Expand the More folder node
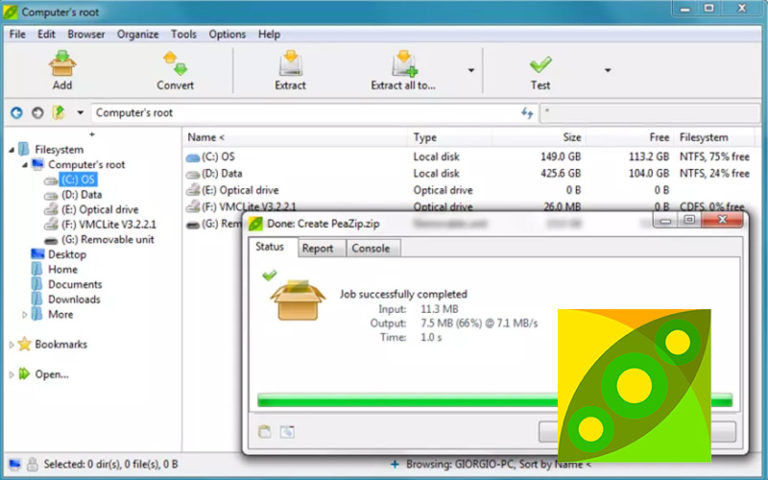The image size is (768, 480). point(25,315)
